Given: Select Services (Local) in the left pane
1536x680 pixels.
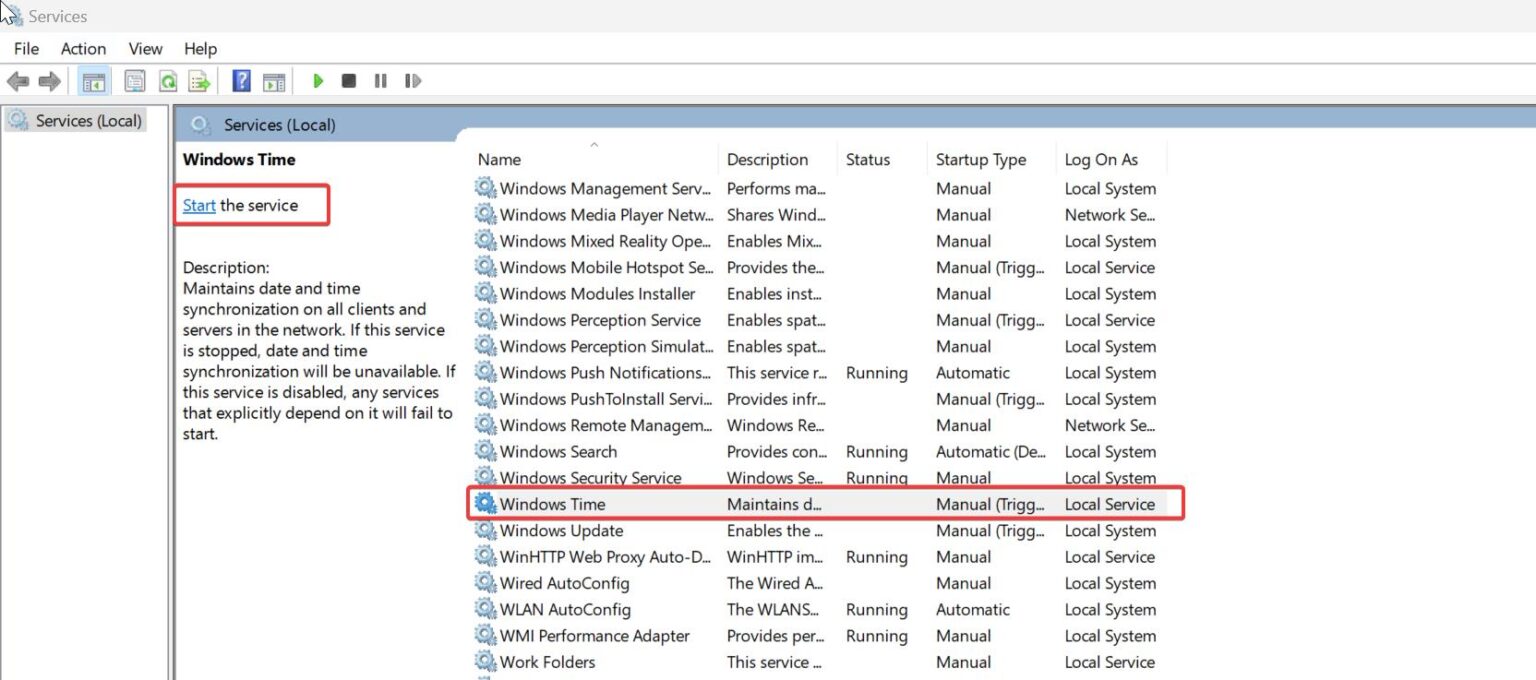Looking at the screenshot, I should click(85, 120).
